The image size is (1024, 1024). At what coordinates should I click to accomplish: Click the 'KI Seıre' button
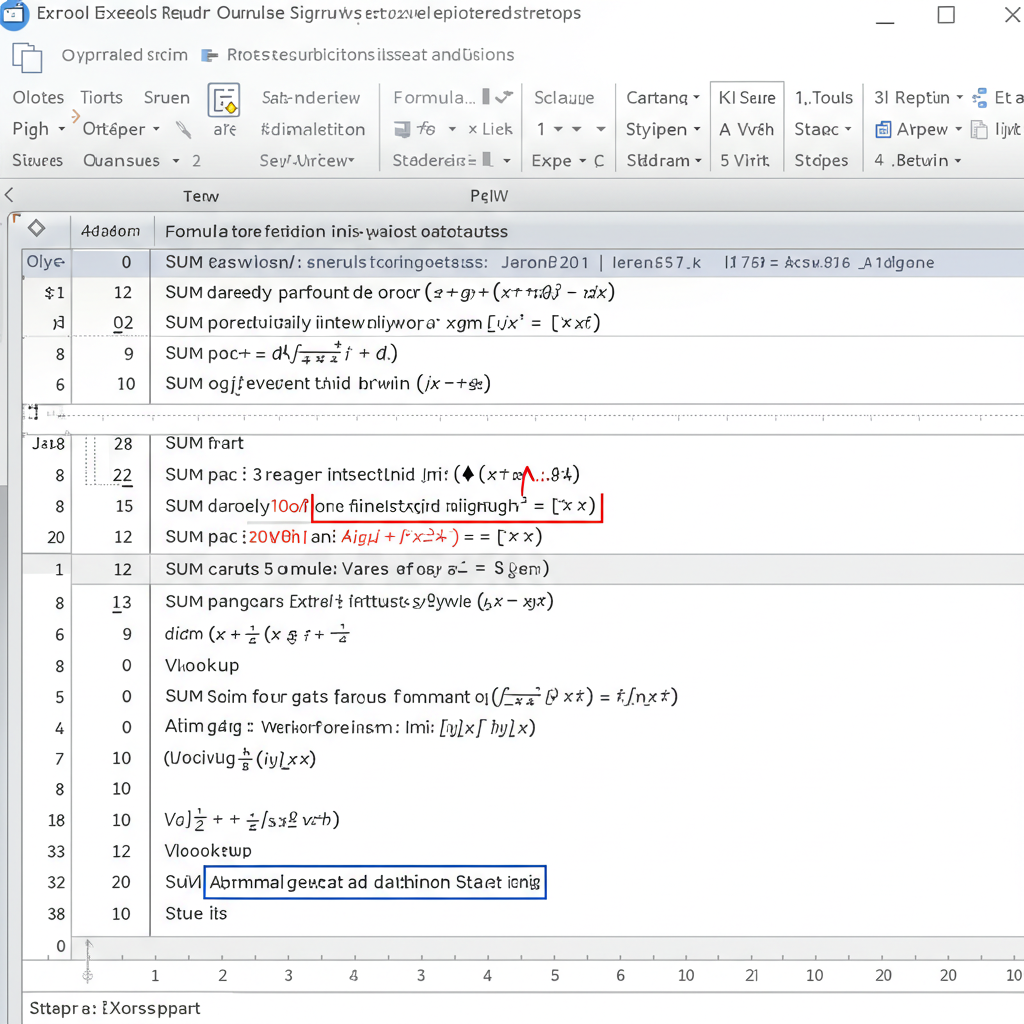[x=747, y=98]
